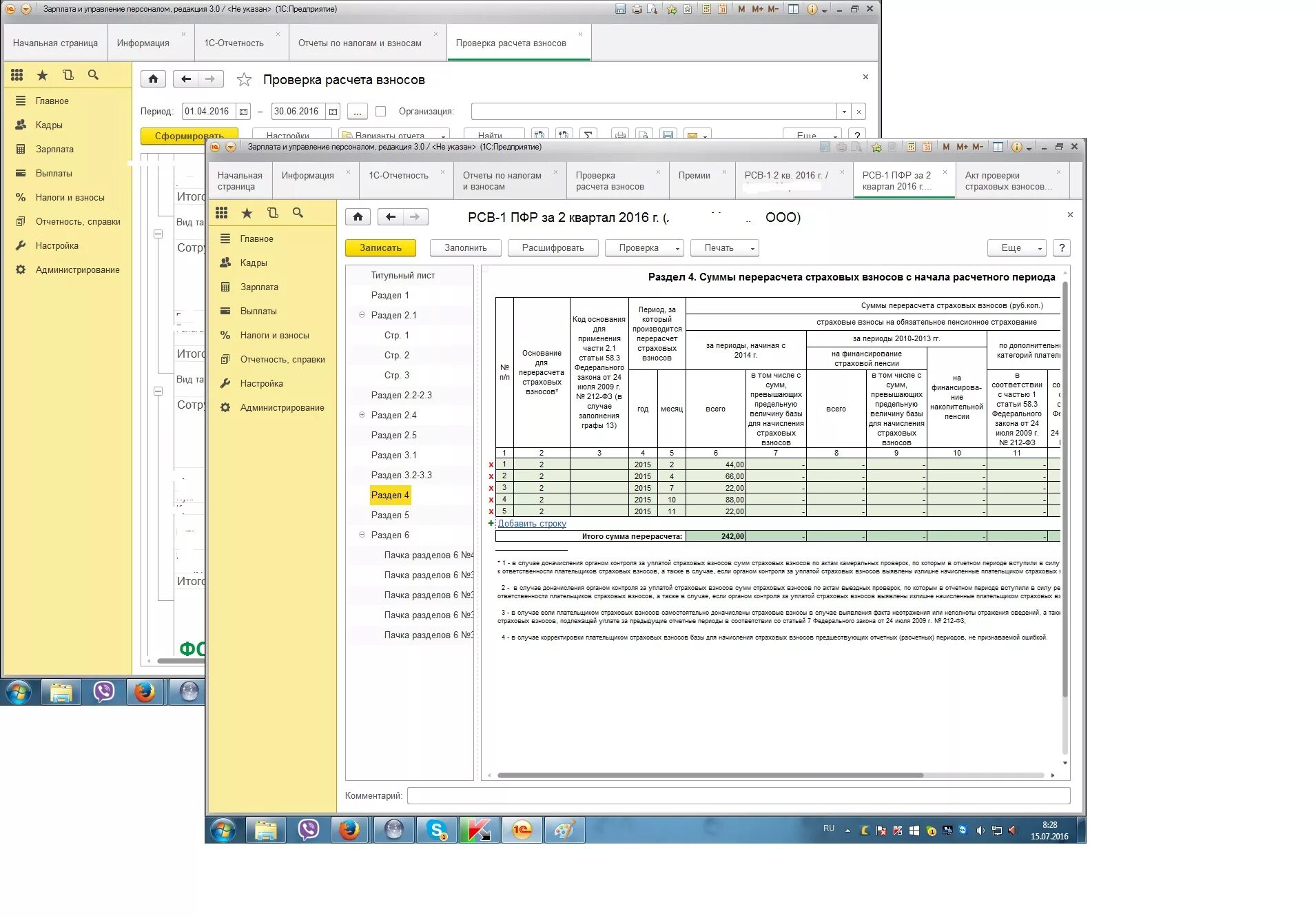Open the sections grid icon in the front window
This screenshot has height=918, width=1316.
coord(221,213)
